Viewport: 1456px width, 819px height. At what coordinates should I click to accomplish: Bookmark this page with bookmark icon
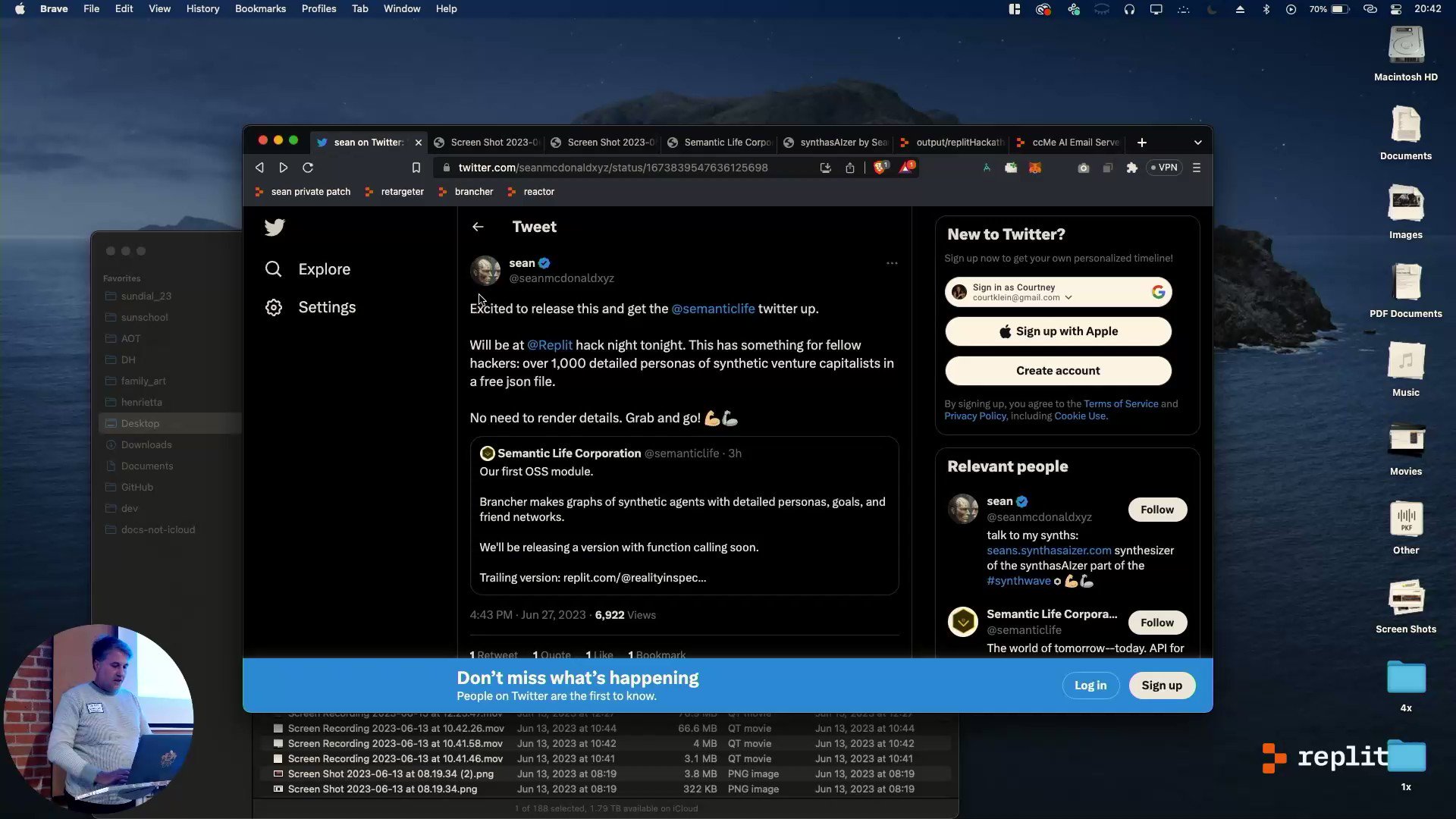[x=416, y=168]
